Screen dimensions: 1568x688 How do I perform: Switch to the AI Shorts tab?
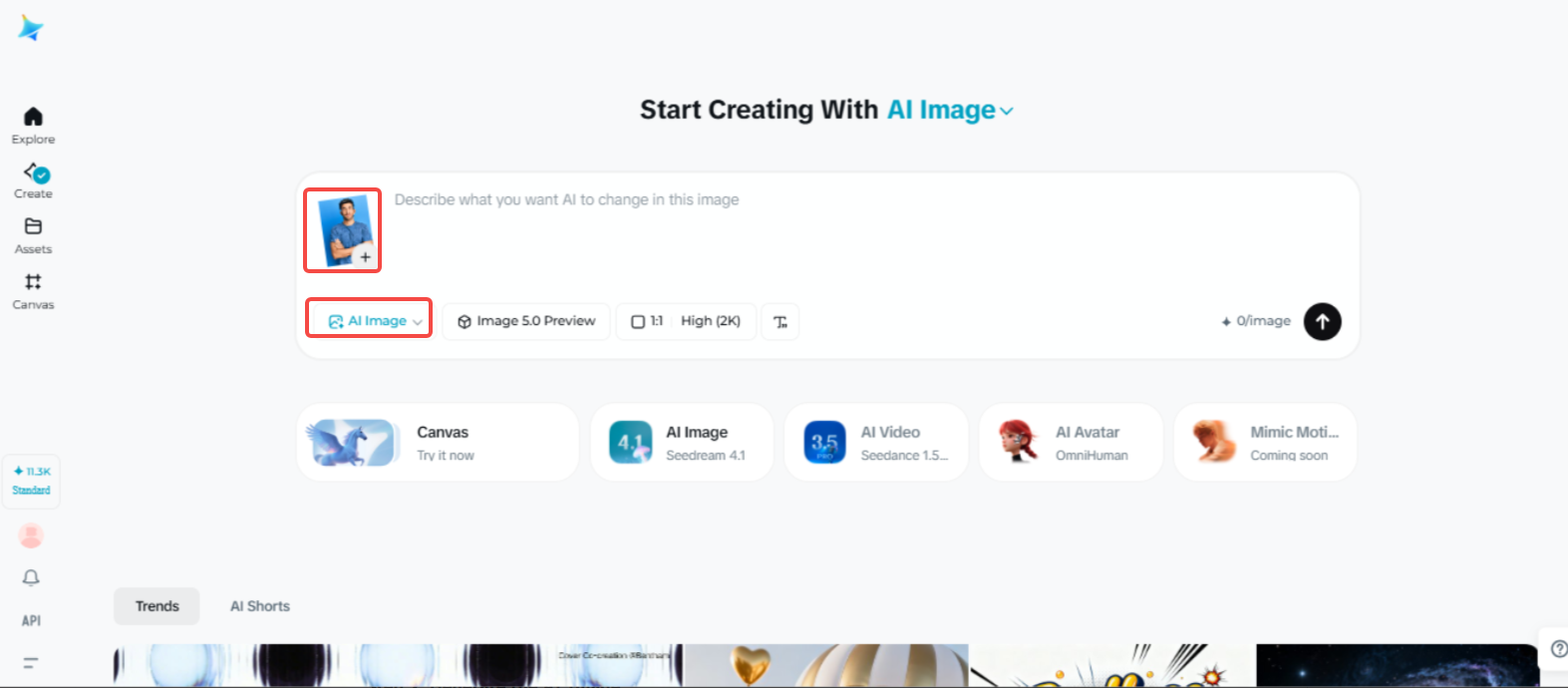click(260, 606)
